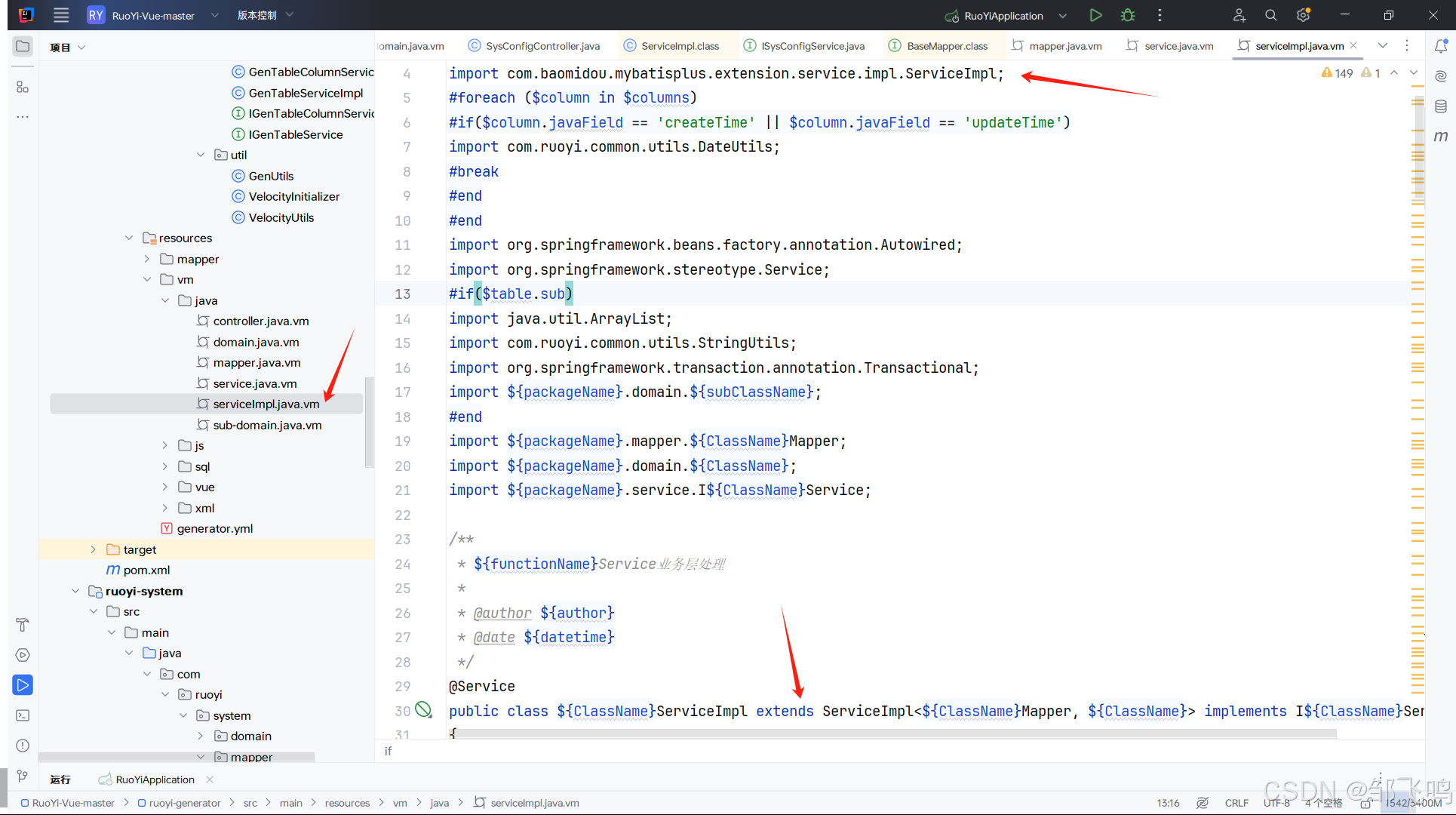Image resolution: width=1456 pixels, height=815 pixels.
Task: Collapse the resources folder
Action: (129, 238)
